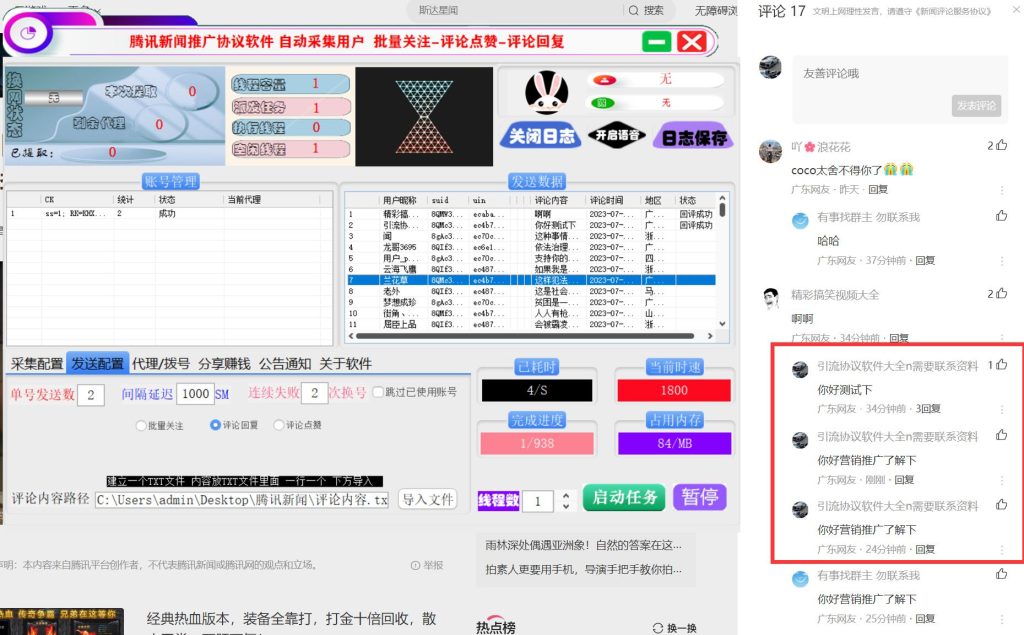Select the 批量关注 radio option
Screen dimensions: 1024x635
[x=139, y=426]
